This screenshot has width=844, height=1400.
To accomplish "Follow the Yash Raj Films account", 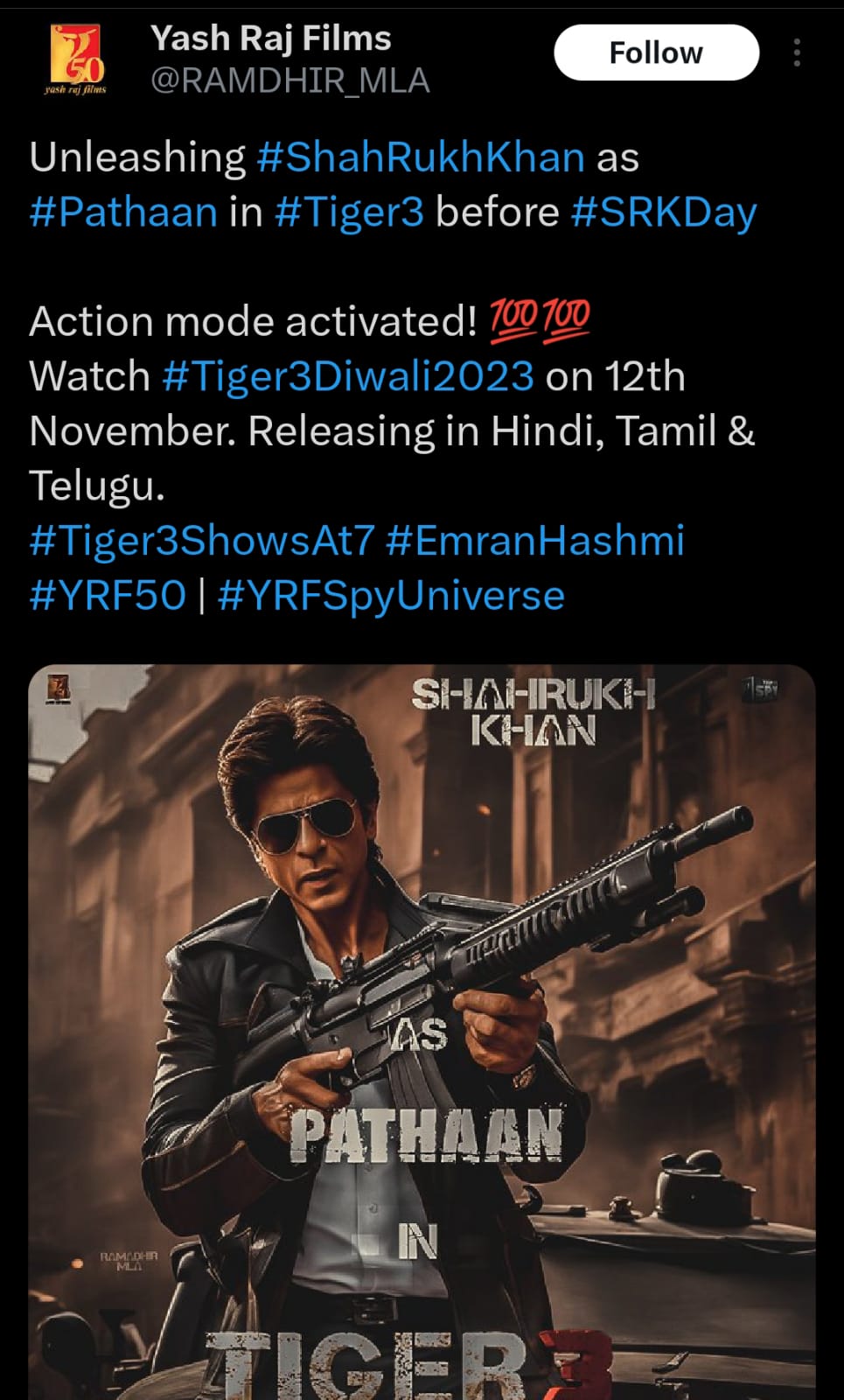I will pos(656,52).
